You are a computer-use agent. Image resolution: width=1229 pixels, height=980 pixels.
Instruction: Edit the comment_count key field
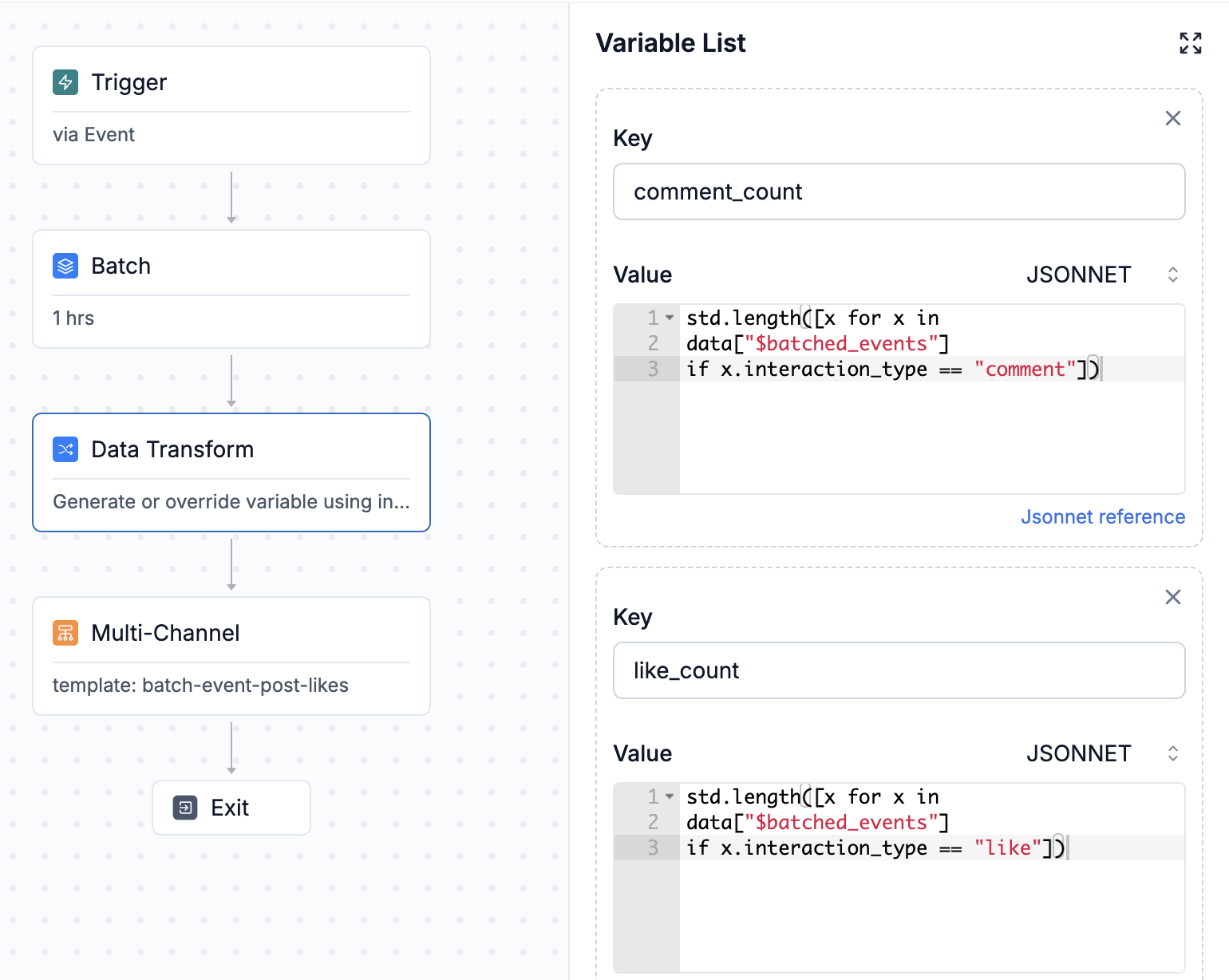[x=899, y=192]
